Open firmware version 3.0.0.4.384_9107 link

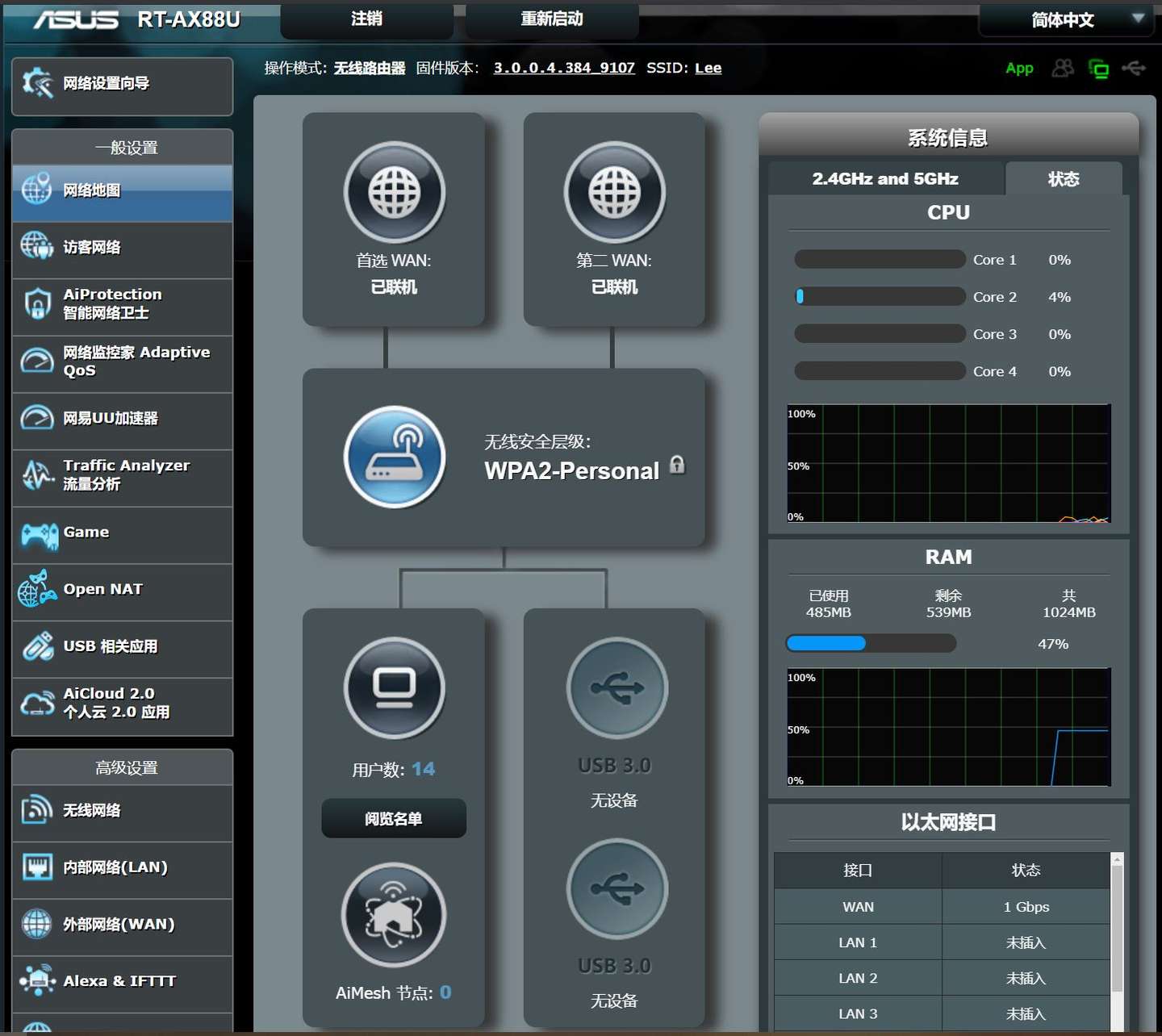564,68
